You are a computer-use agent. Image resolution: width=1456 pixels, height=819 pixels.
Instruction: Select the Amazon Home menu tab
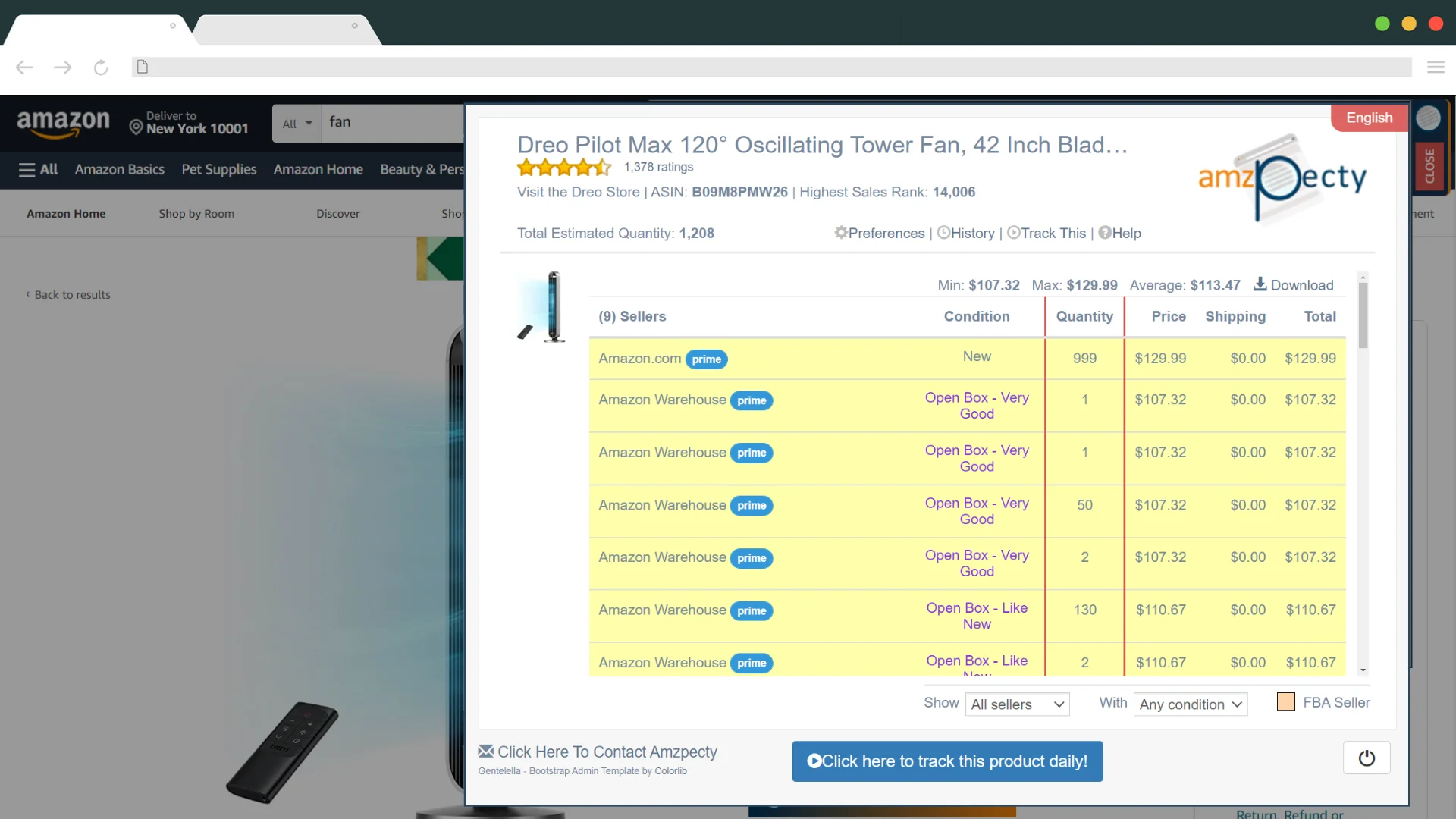pos(67,213)
